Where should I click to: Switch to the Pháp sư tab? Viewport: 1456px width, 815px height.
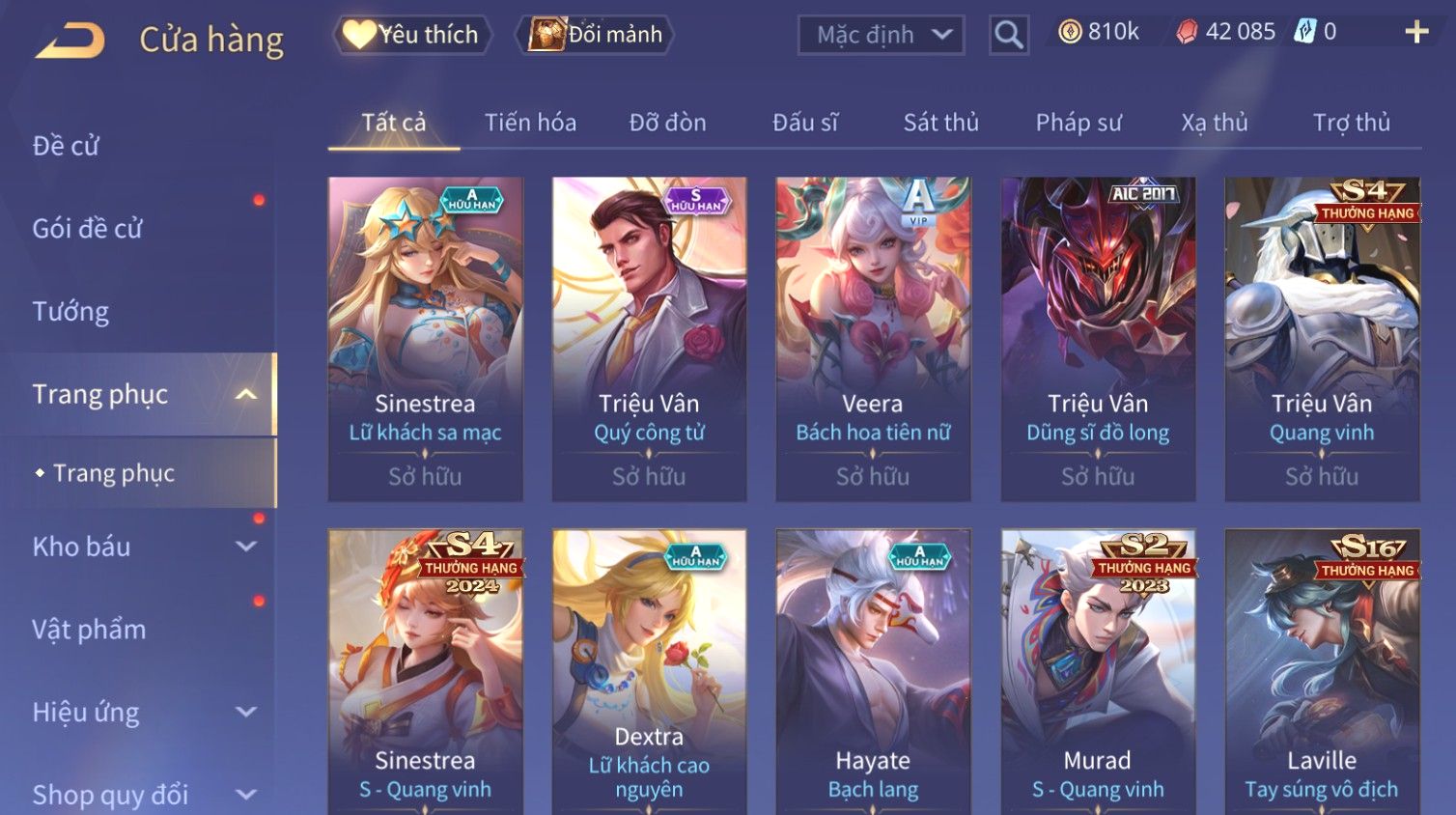pos(1078,123)
